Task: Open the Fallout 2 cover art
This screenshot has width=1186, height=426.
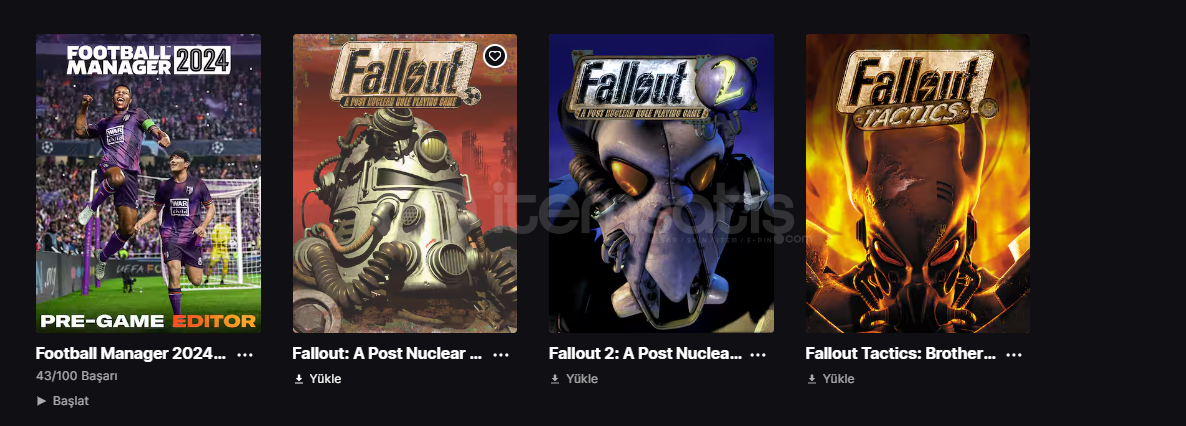Action: point(661,183)
